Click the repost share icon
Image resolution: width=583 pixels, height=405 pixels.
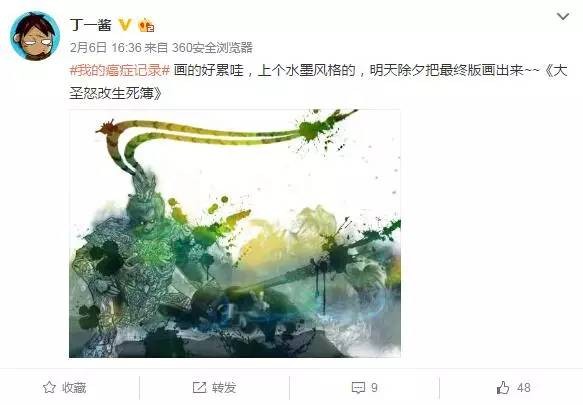[x=199, y=388]
